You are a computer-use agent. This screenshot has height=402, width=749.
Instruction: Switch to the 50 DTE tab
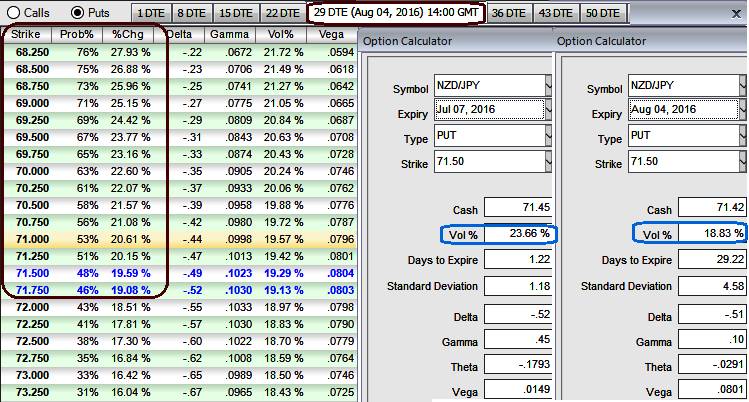603,13
